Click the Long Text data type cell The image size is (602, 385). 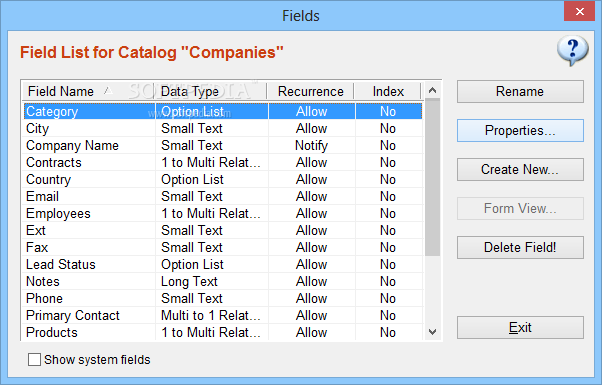click(212, 281)
